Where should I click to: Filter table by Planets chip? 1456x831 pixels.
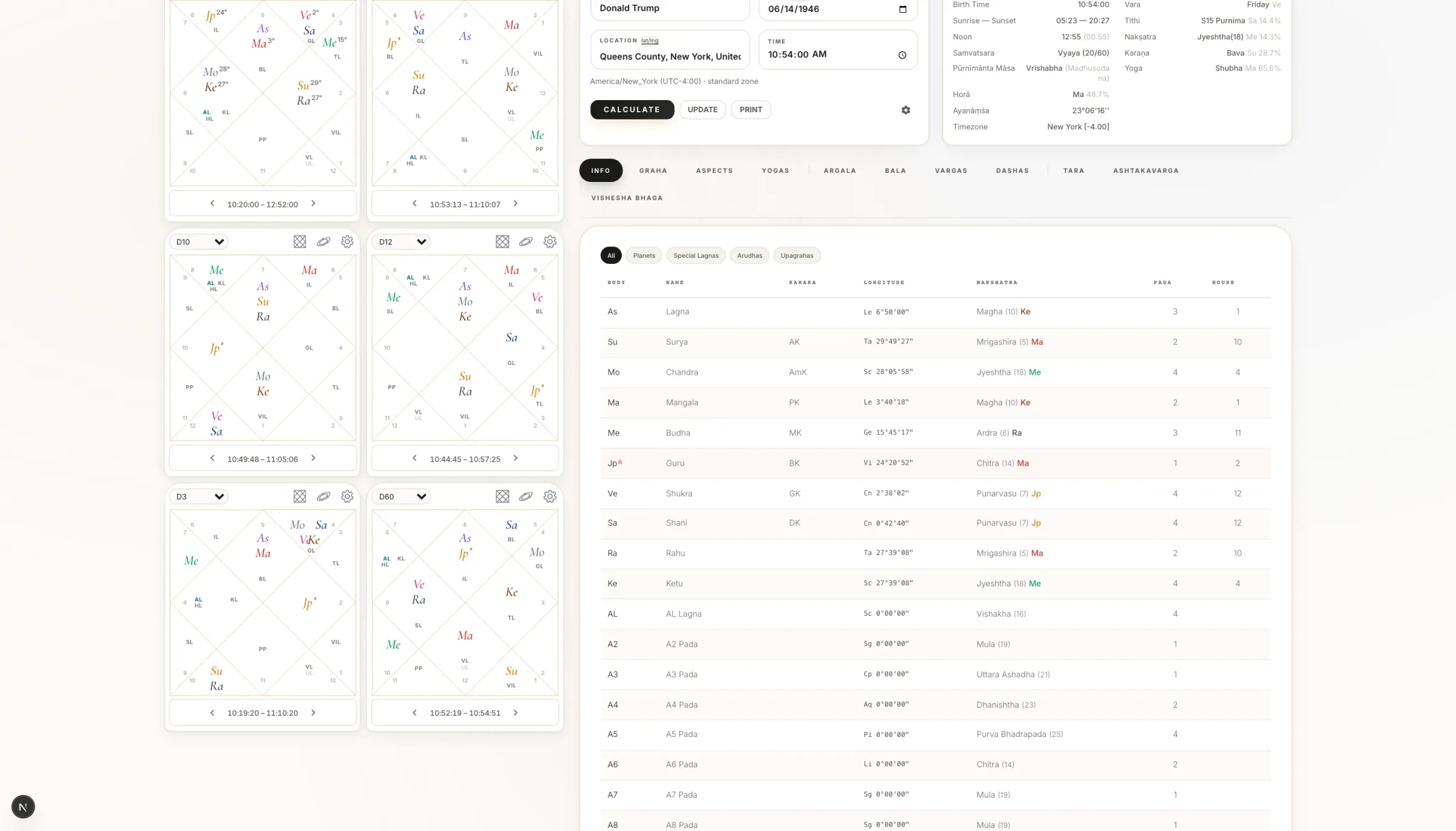pyautogui.click(x=644, y=255)
